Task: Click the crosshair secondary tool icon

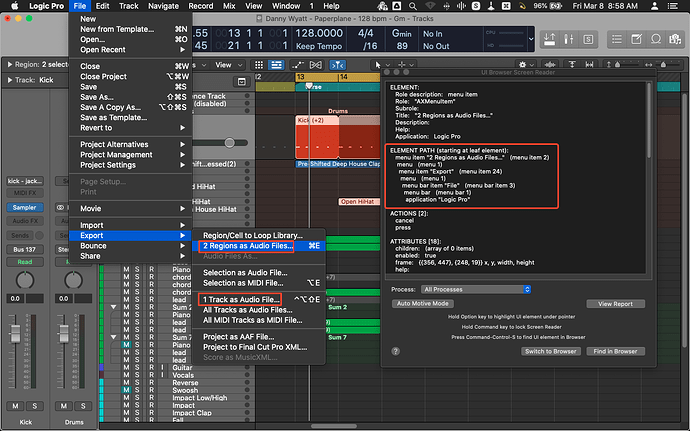Action: point(402,65)
